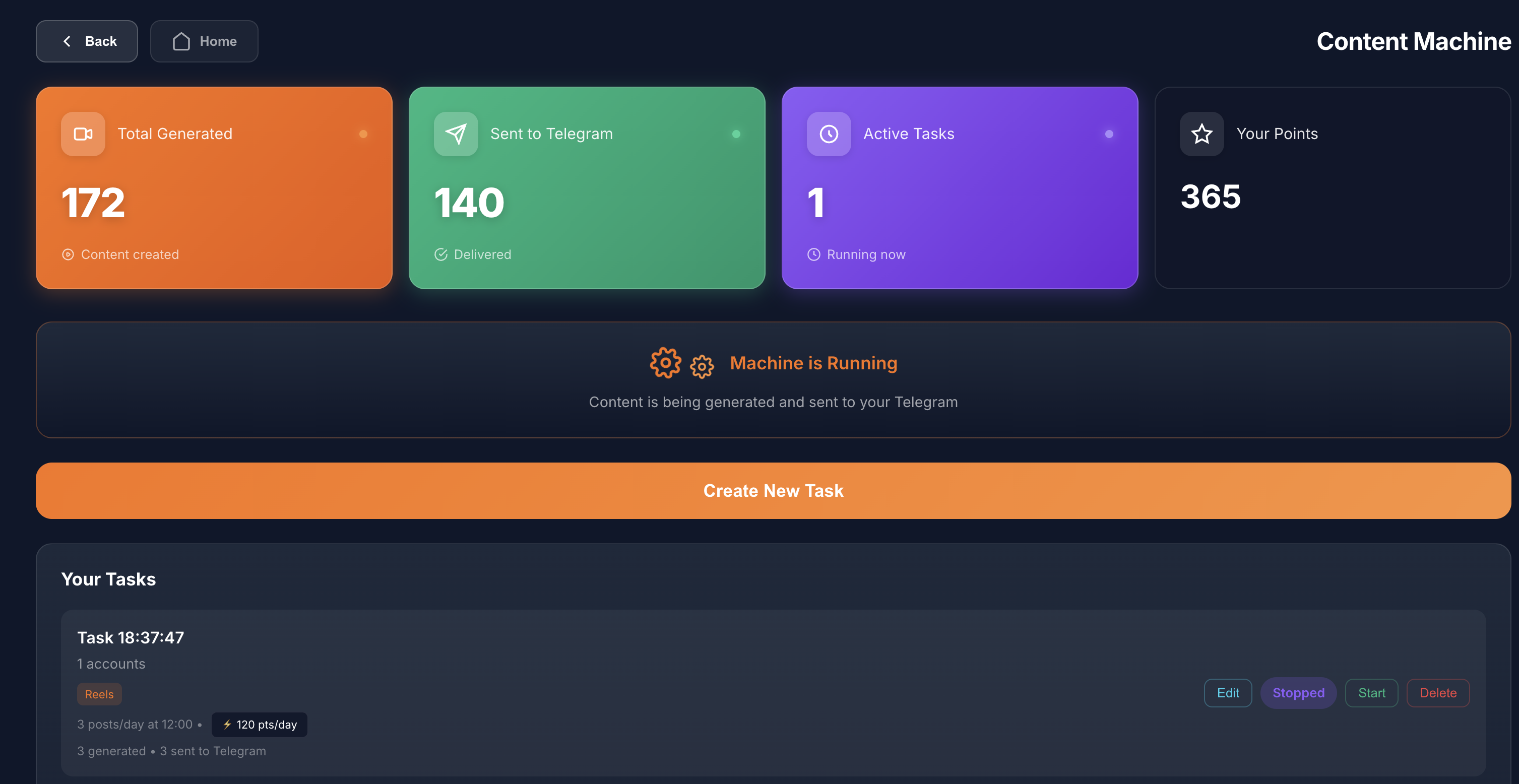
Task: Delete the Task 18:37:47
Action: point(1438,693)
